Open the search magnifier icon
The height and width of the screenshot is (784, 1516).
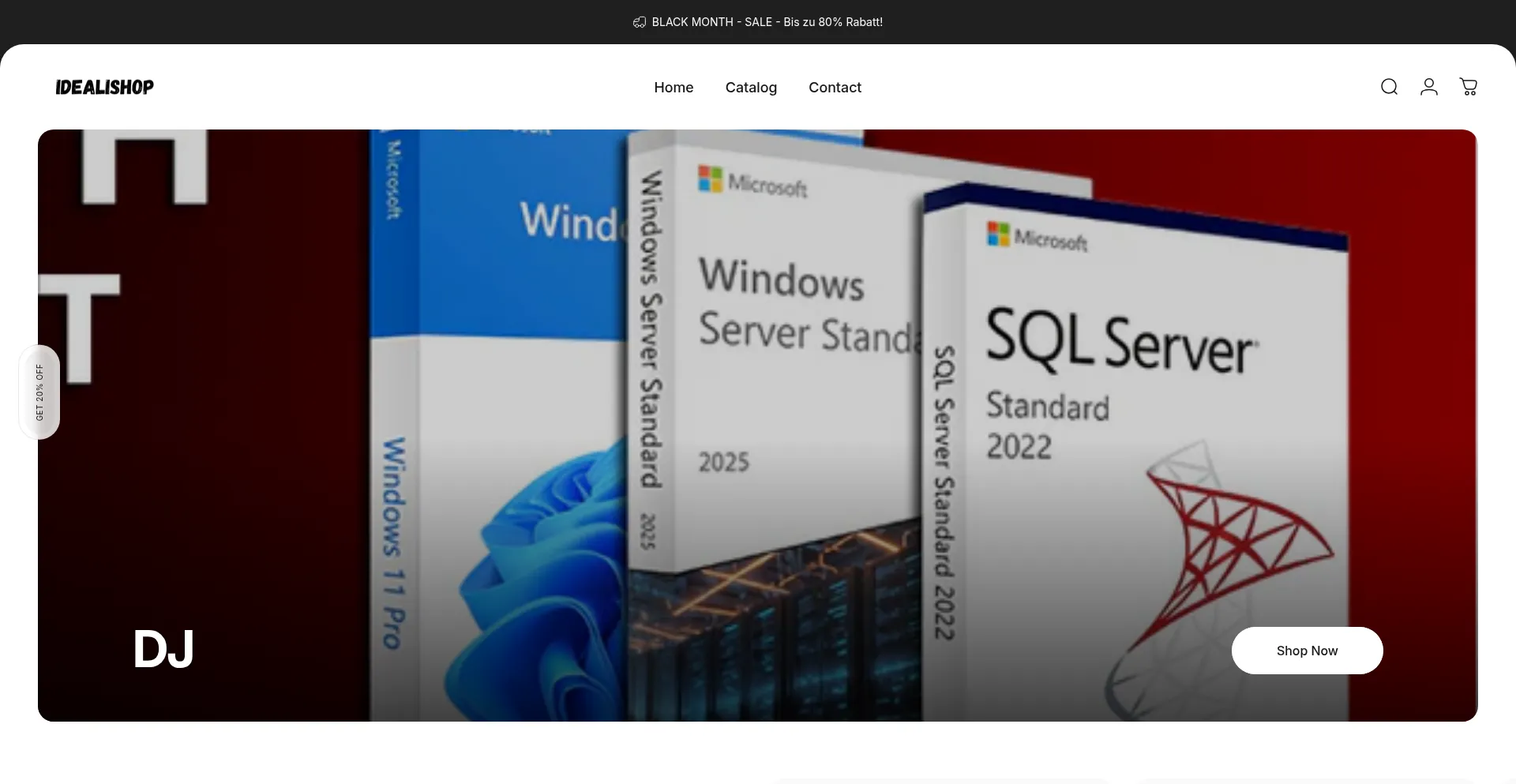1389,87
